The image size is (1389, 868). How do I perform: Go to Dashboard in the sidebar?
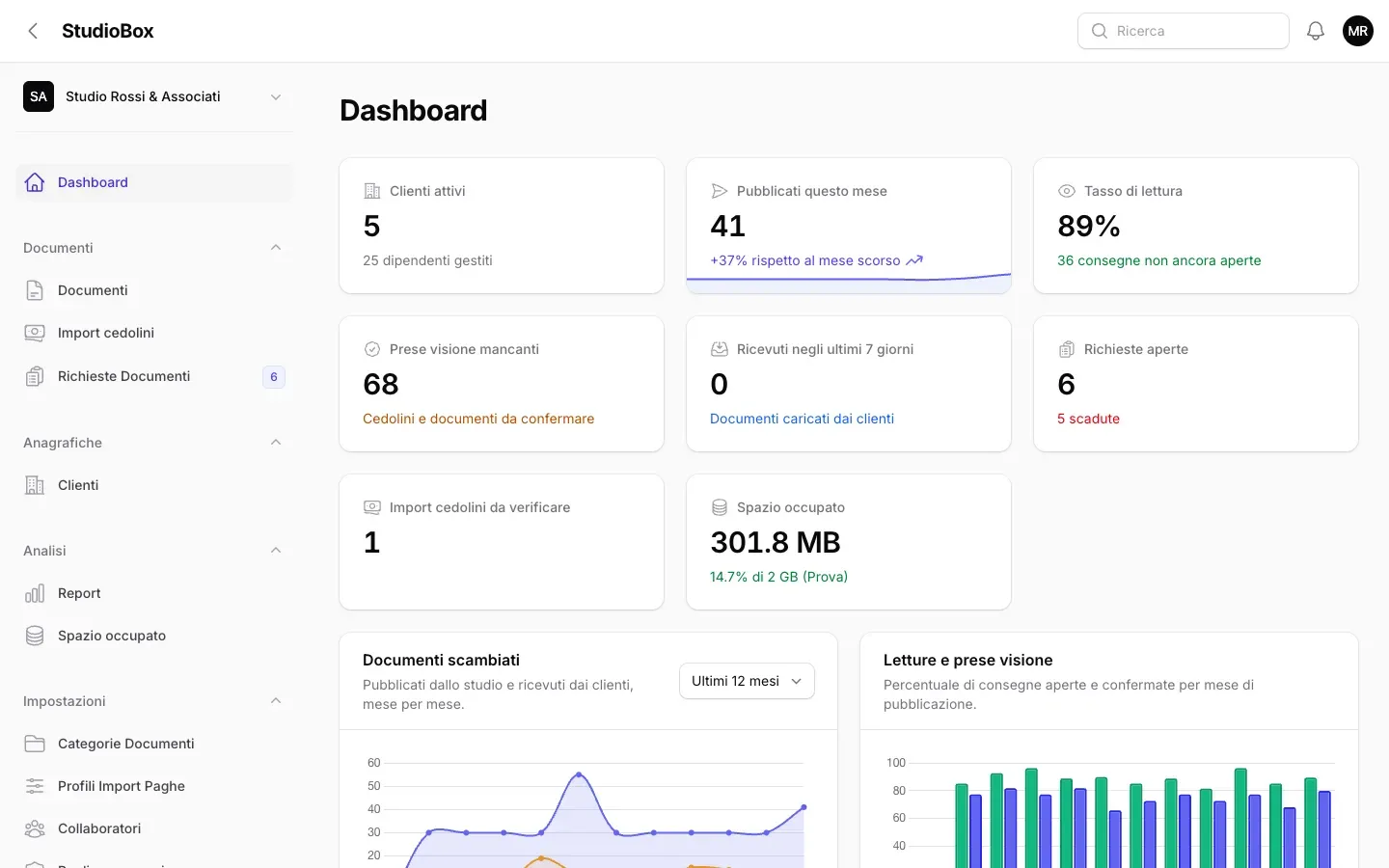(x=154, y=182)
